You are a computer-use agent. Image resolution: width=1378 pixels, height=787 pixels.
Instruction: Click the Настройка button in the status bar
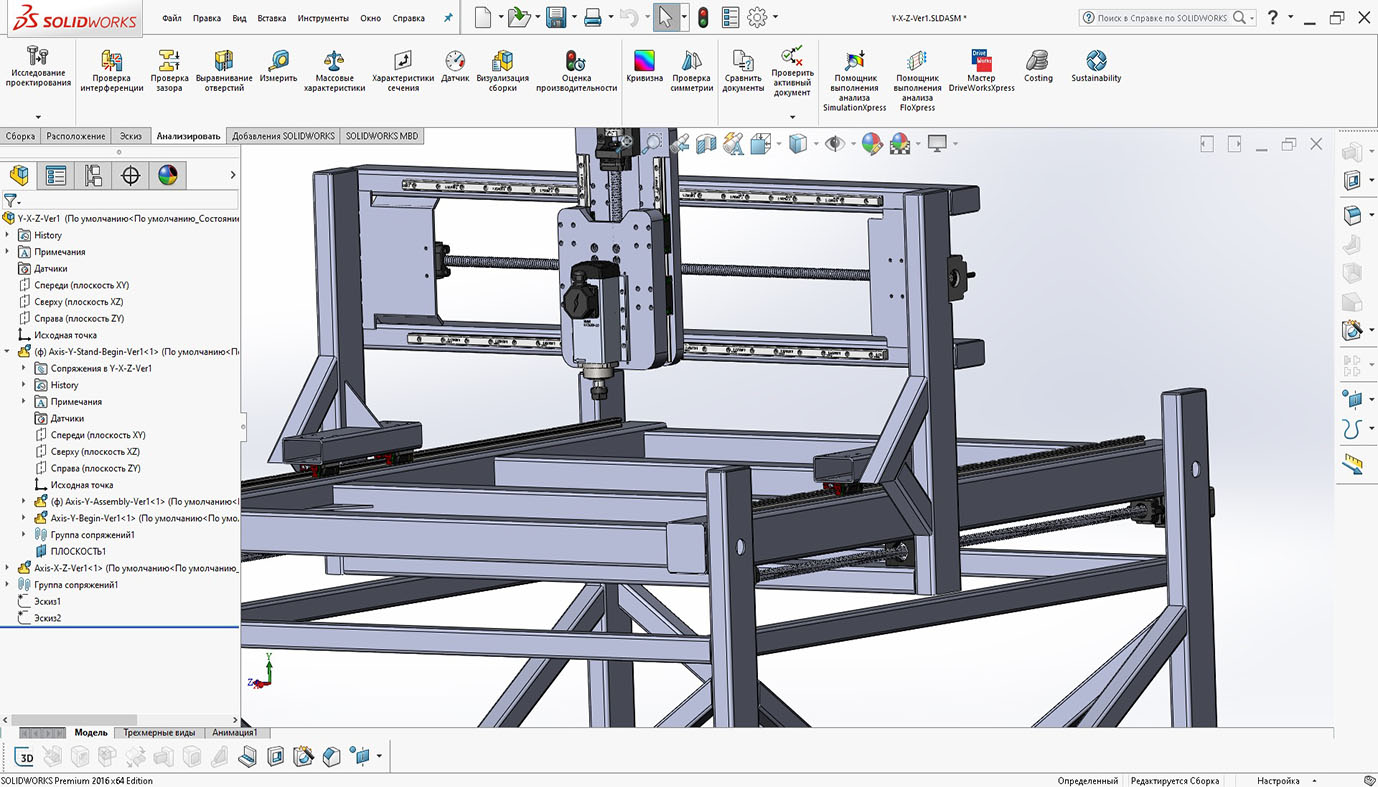(1278, 781)
